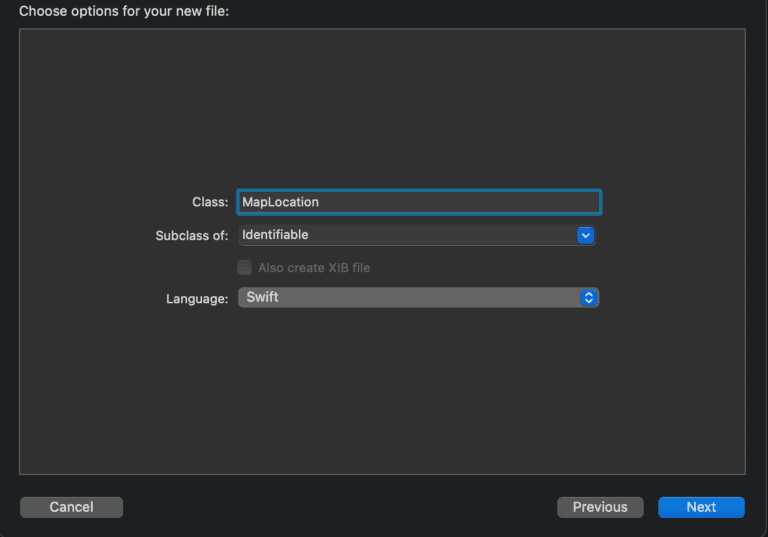Click the empty space above the Class field
The image size is (768, 537).
pos(382,108)
